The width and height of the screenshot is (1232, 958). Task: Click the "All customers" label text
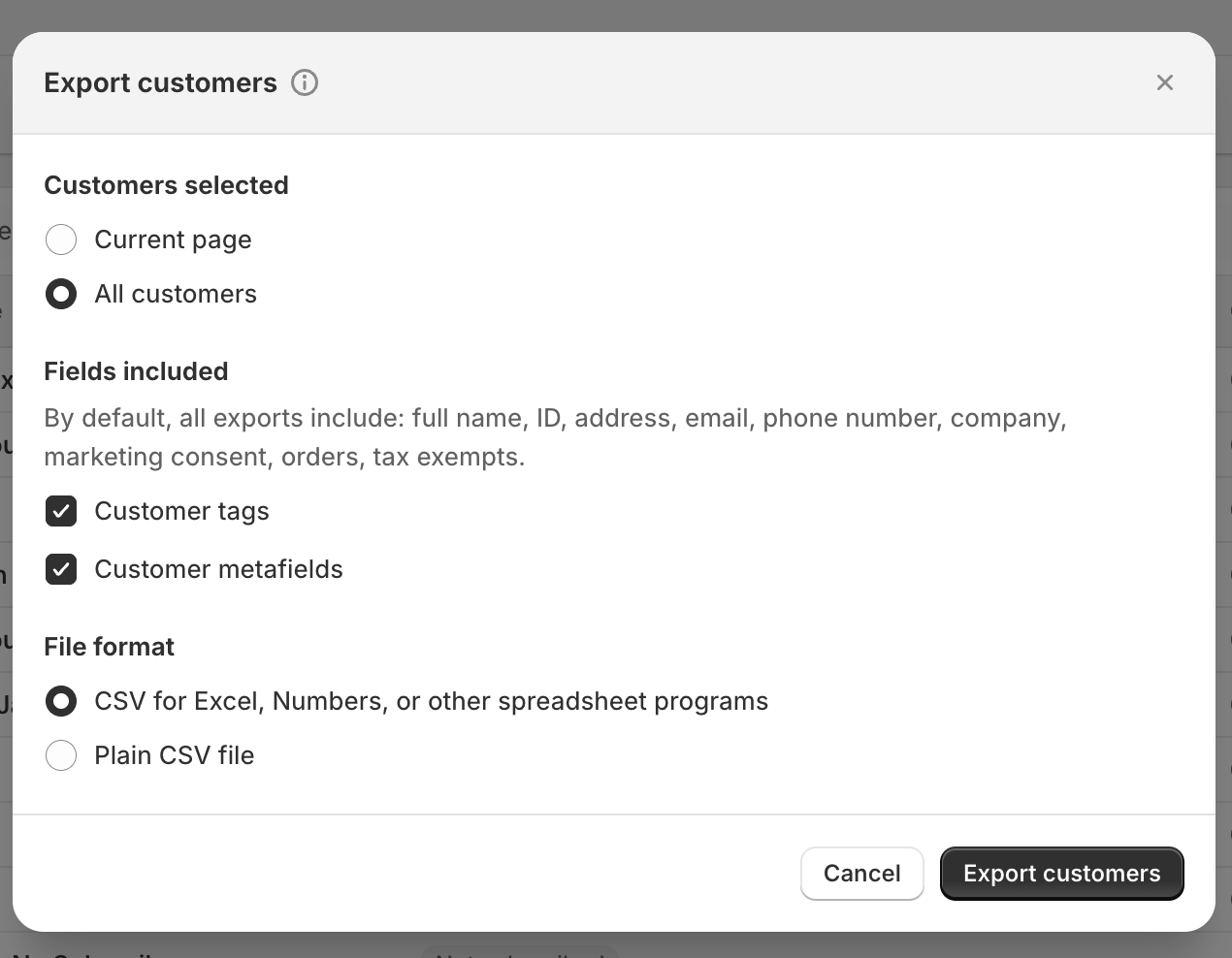(176, 294)
